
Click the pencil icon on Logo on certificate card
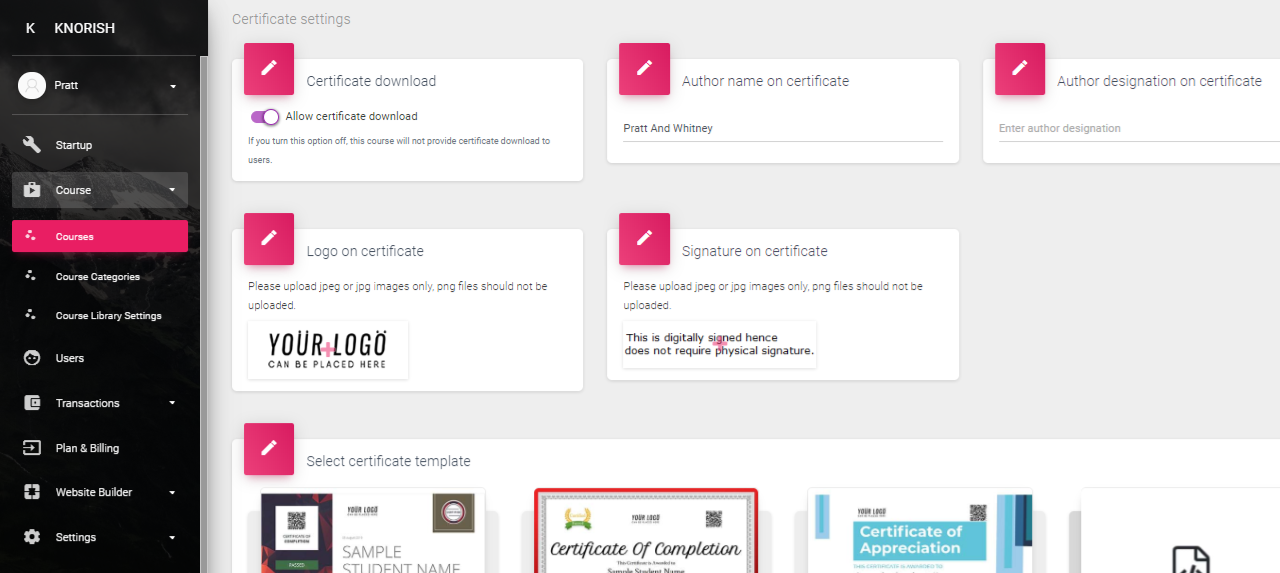[269, 238]
